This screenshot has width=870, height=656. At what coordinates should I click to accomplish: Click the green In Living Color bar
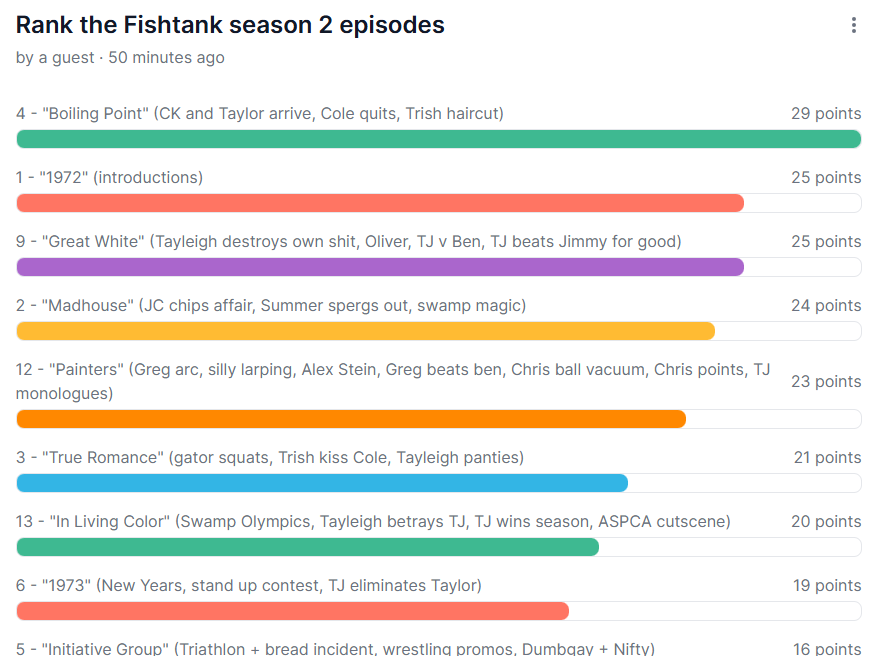(307, 547)
